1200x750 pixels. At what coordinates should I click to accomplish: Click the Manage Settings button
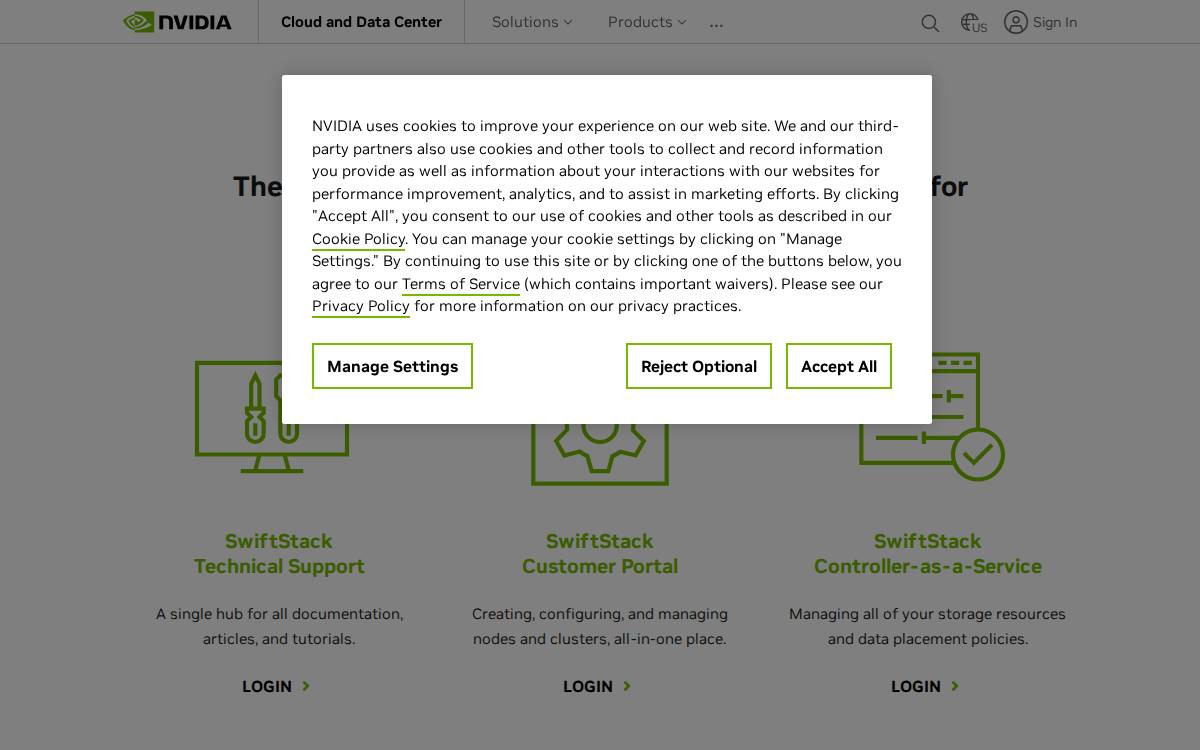pyautogui.click(x=392, y=366)
